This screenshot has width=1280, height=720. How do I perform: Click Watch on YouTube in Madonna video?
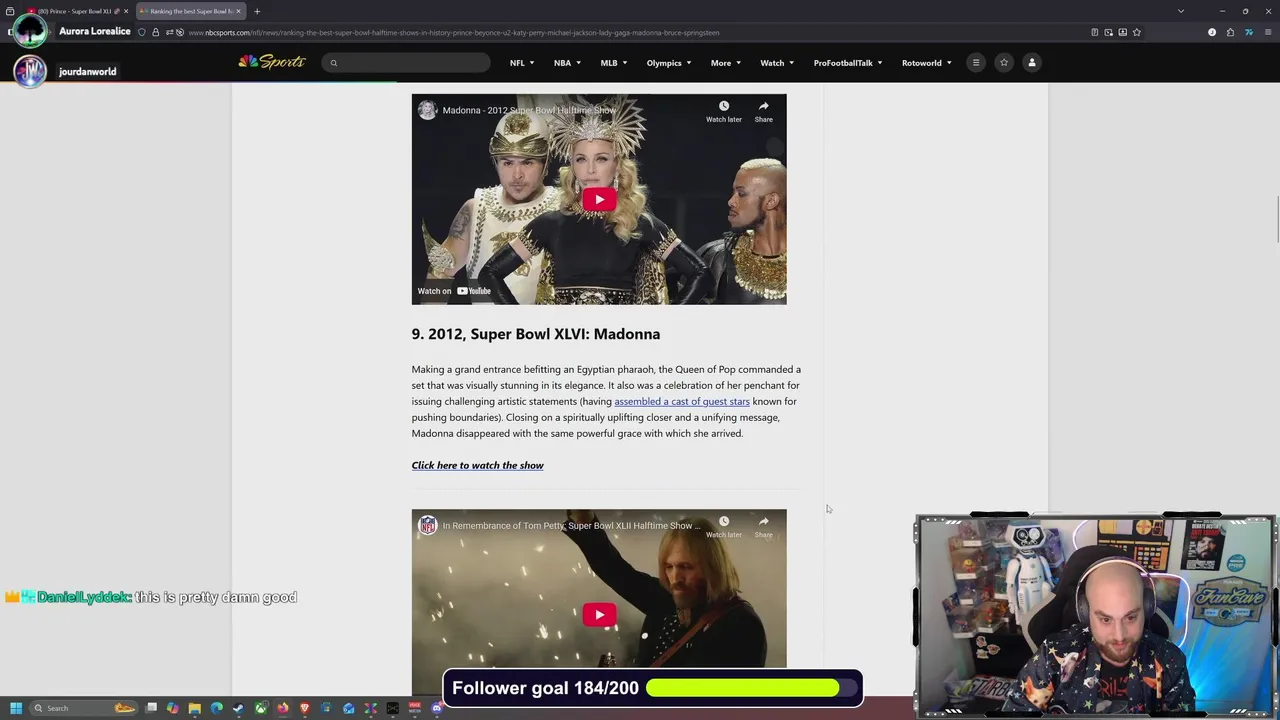pos(454,291)
